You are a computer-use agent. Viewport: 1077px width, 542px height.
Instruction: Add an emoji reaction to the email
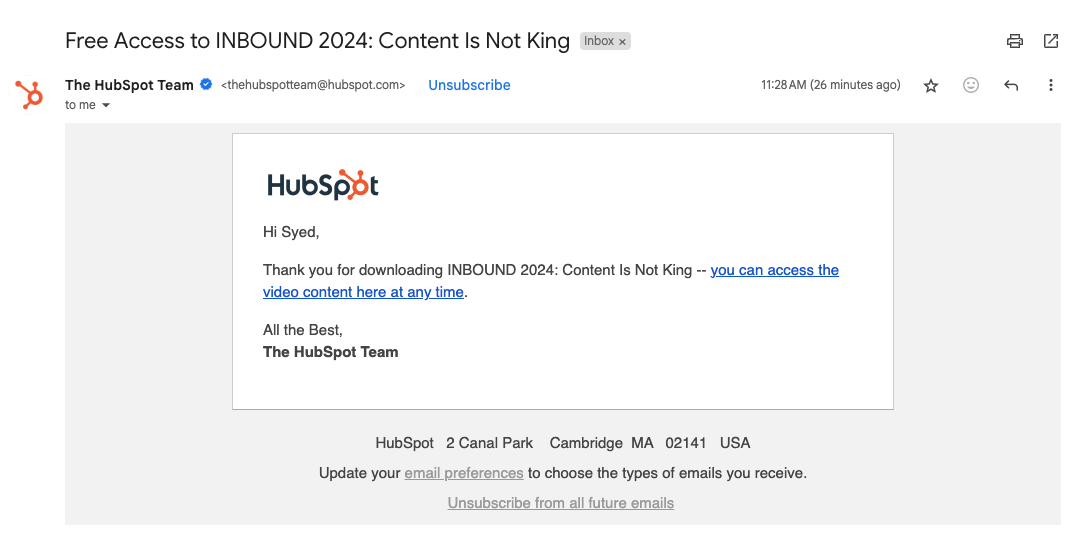point(971,85)
